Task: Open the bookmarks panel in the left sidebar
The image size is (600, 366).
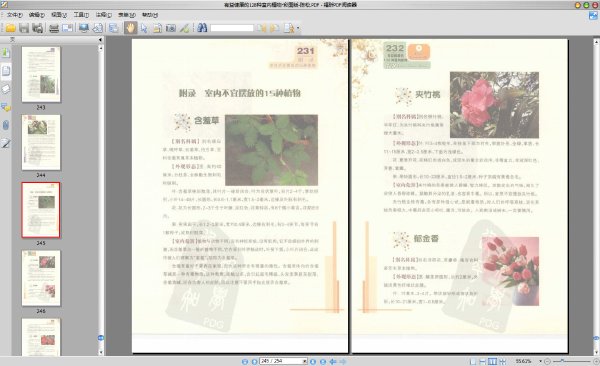Action: coord(6,52)
